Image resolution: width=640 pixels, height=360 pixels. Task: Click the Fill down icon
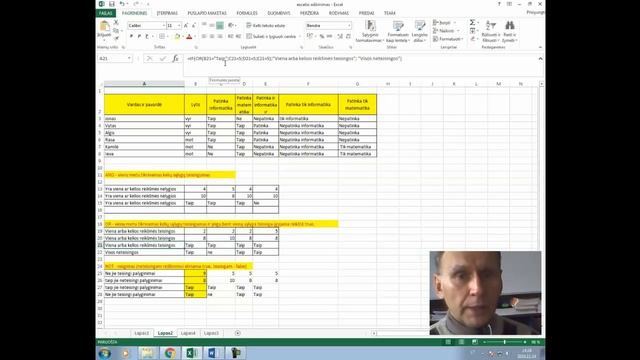(x=472, y=31)
